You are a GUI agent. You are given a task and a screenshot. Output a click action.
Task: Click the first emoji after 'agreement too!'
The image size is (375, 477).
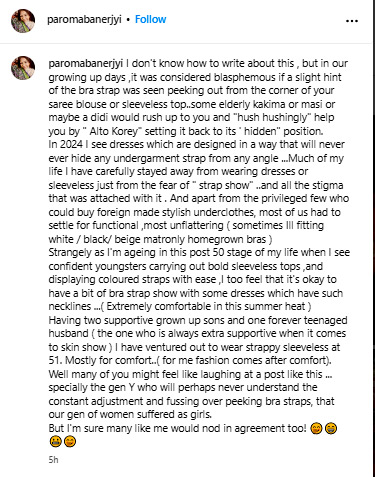[x=316, y=428]
